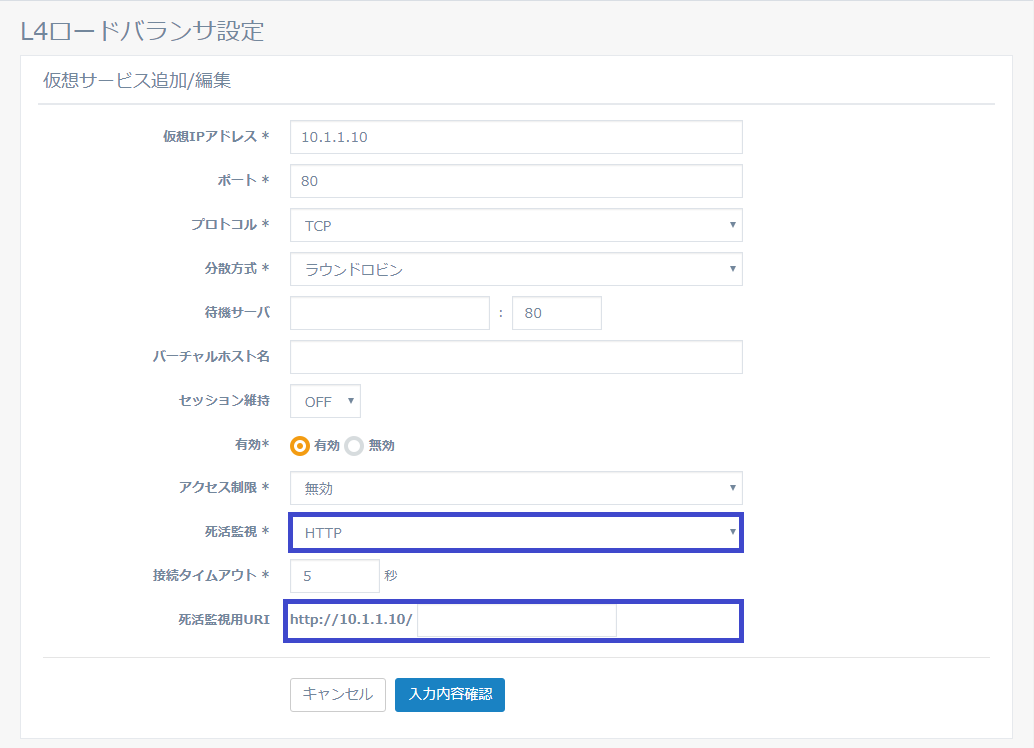The width and height of the screenshot is (1034, 748).
Task: Click the バーチャルホスト名 input field
Action: [515, 357]
